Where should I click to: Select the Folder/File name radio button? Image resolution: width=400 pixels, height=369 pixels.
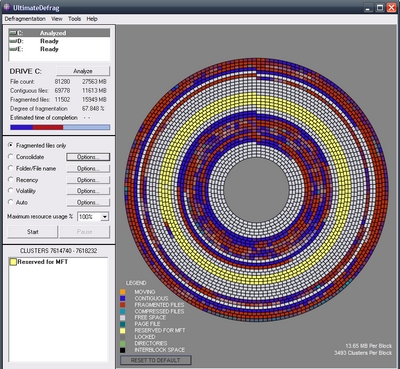pyautogui.click(x=11, y=168)
